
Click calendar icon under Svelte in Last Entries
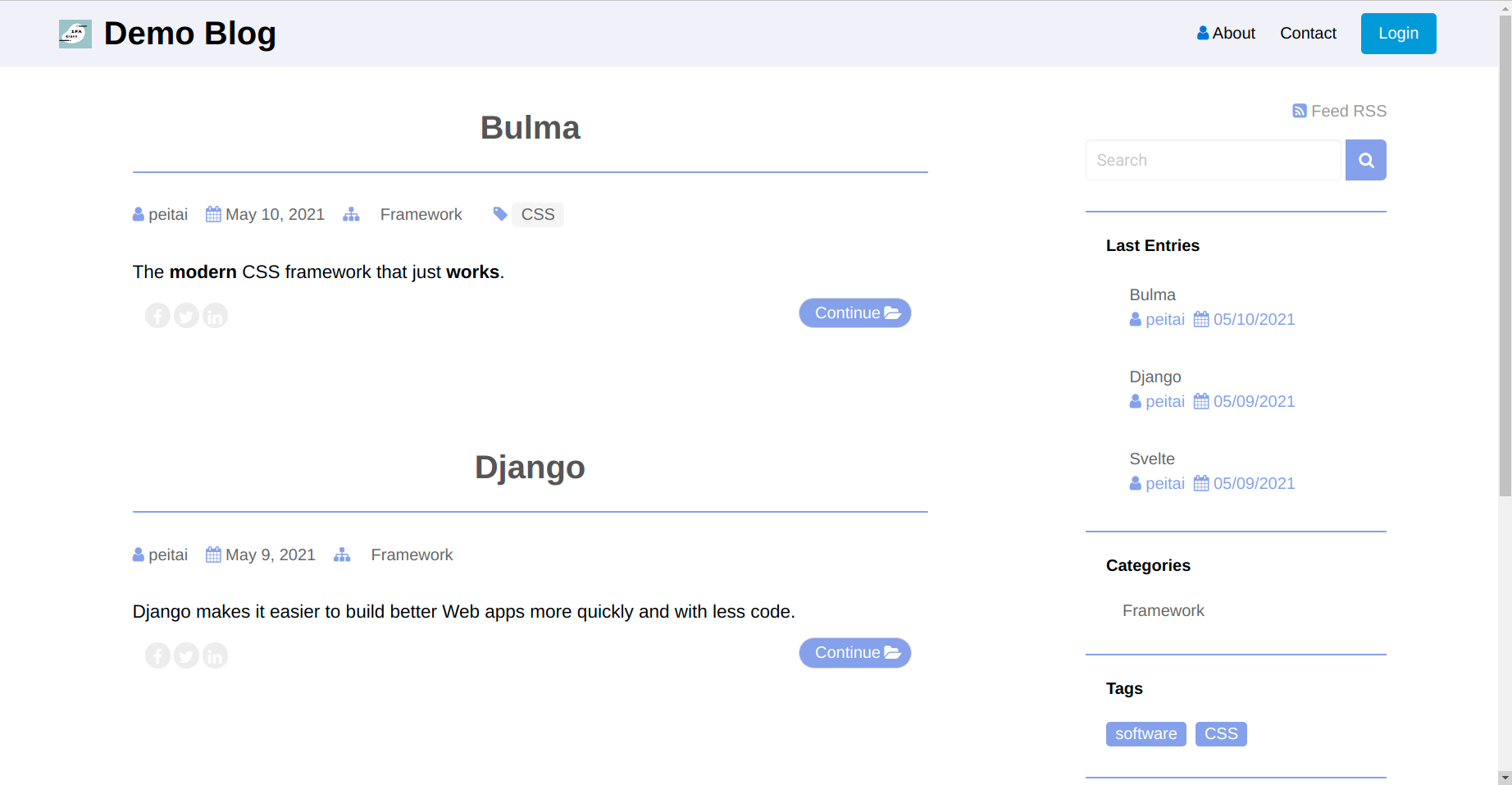1201,483
